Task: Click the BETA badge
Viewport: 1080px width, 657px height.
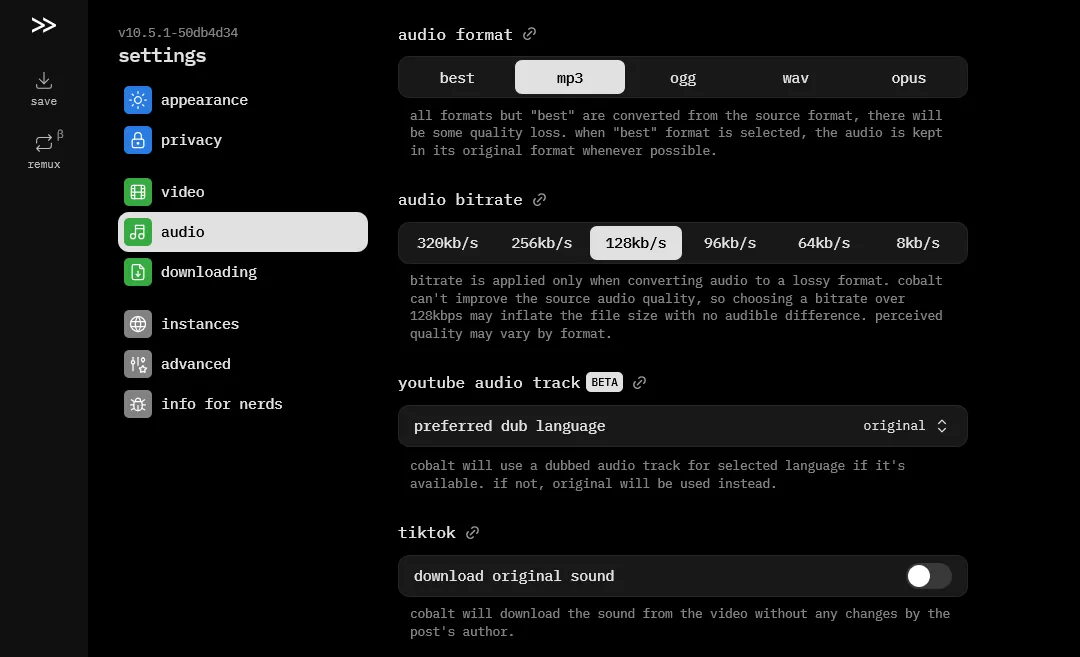Action: pyautogui.click(x=605, y=382)
